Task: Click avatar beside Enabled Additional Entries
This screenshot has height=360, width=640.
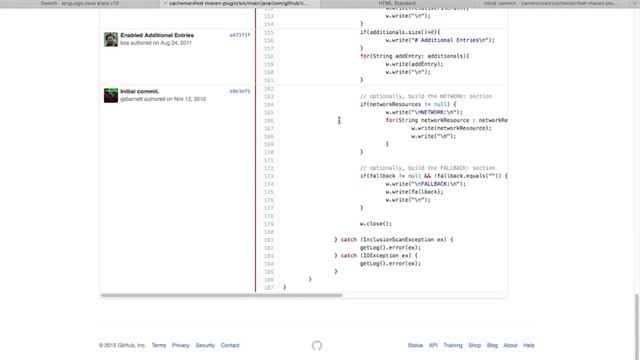Action: coord(111,40)
